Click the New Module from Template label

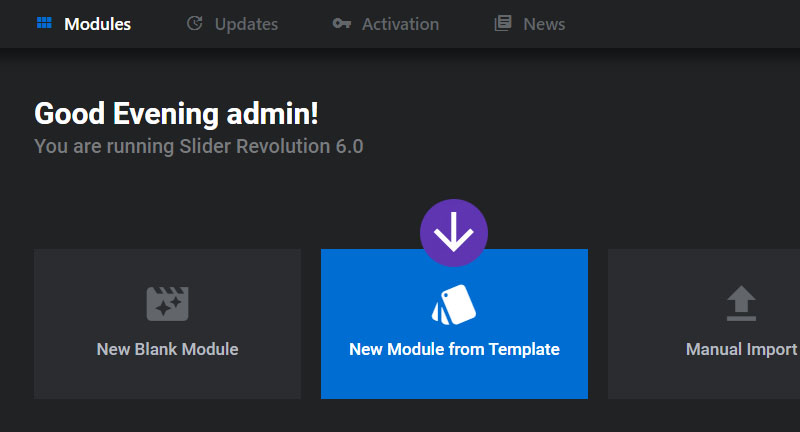[x=454, y=349]
